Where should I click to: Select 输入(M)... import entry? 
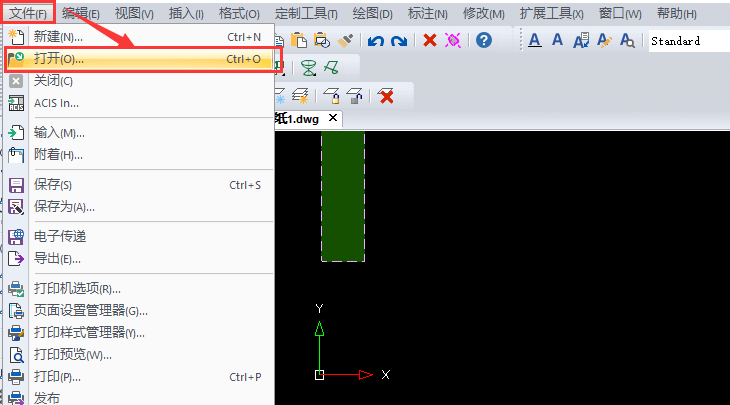click(139, 133)
